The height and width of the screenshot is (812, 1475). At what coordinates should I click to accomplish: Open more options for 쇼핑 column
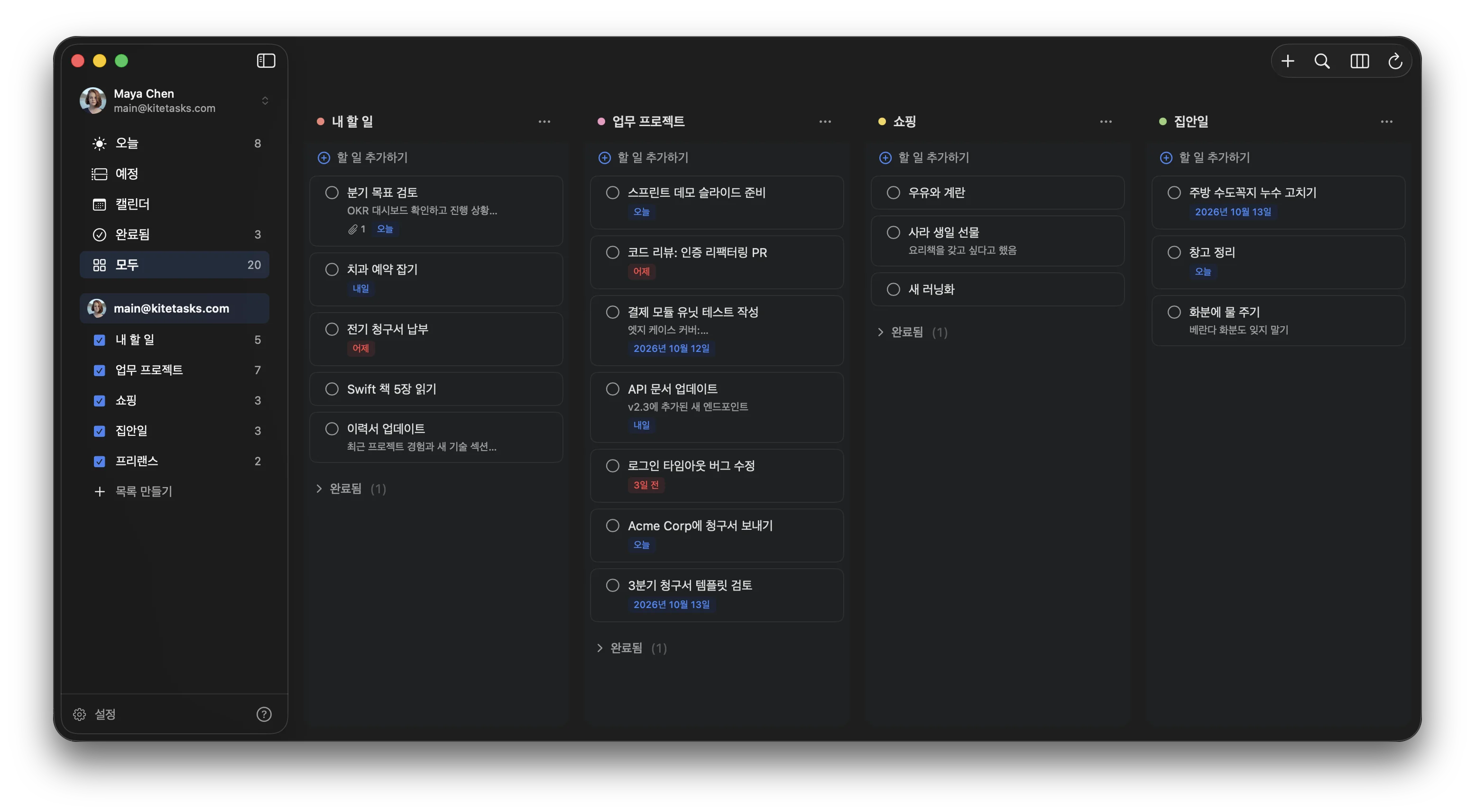1106,121
